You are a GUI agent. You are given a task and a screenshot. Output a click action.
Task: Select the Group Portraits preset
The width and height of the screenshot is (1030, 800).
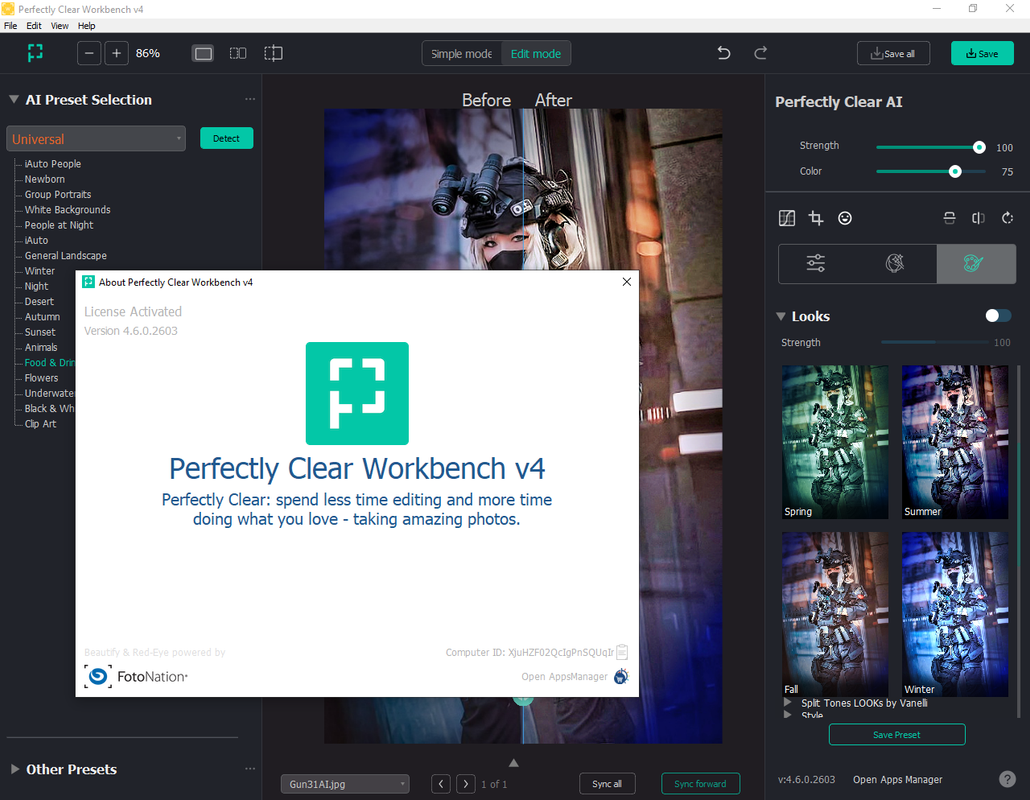[58, 194]
